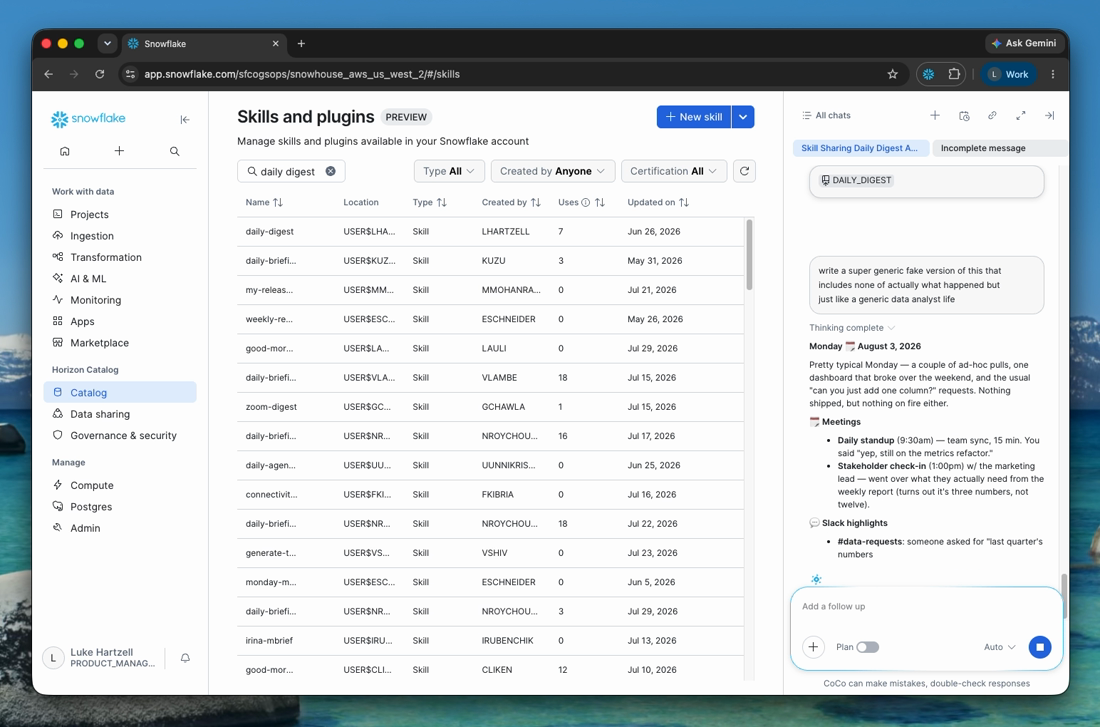Click the New skill button

pyautogui.click(x=694, y=116)
